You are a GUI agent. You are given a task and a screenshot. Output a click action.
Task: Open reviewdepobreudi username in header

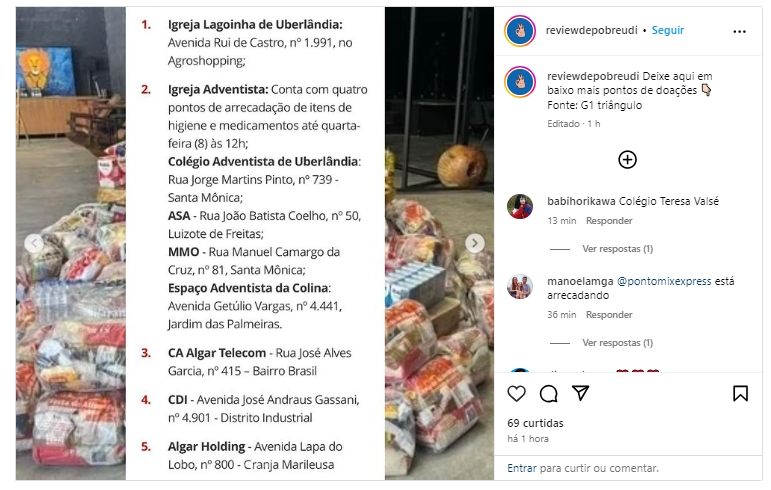coord(591,30)
